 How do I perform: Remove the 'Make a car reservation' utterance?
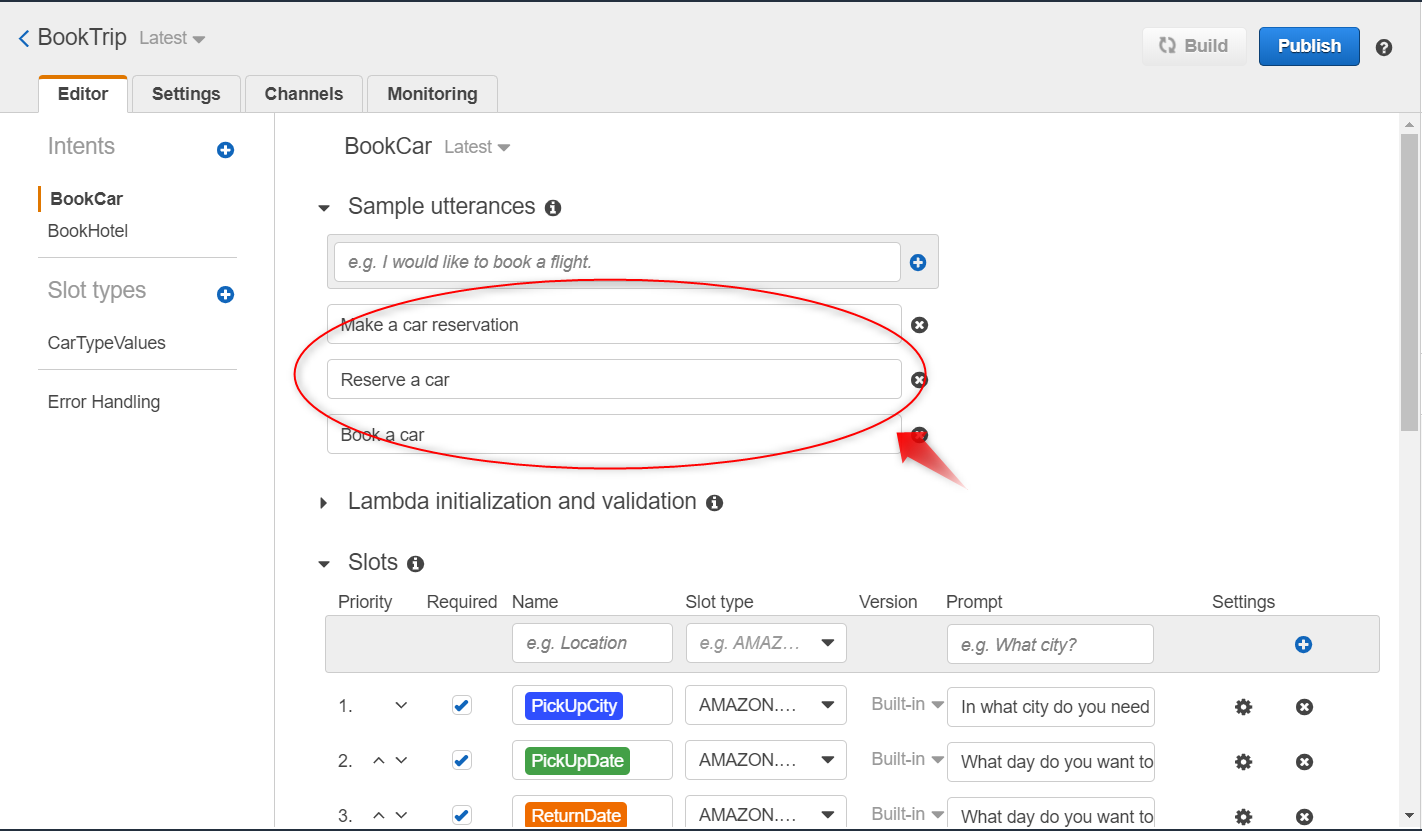pos(920,325)
